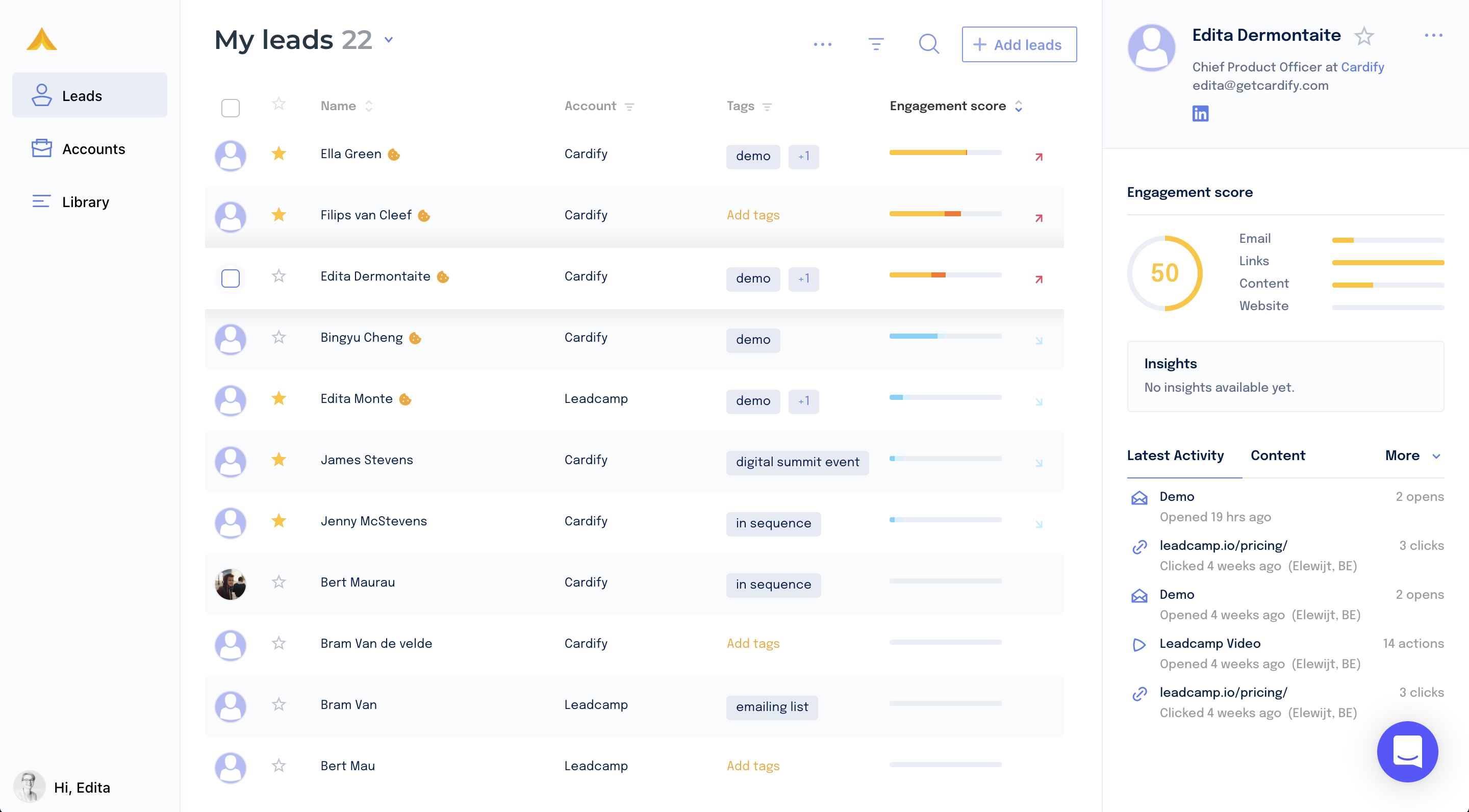Select the checkbox next to Edita Dermontaite
The image size is (1469, 812).
tap(231, 278)
